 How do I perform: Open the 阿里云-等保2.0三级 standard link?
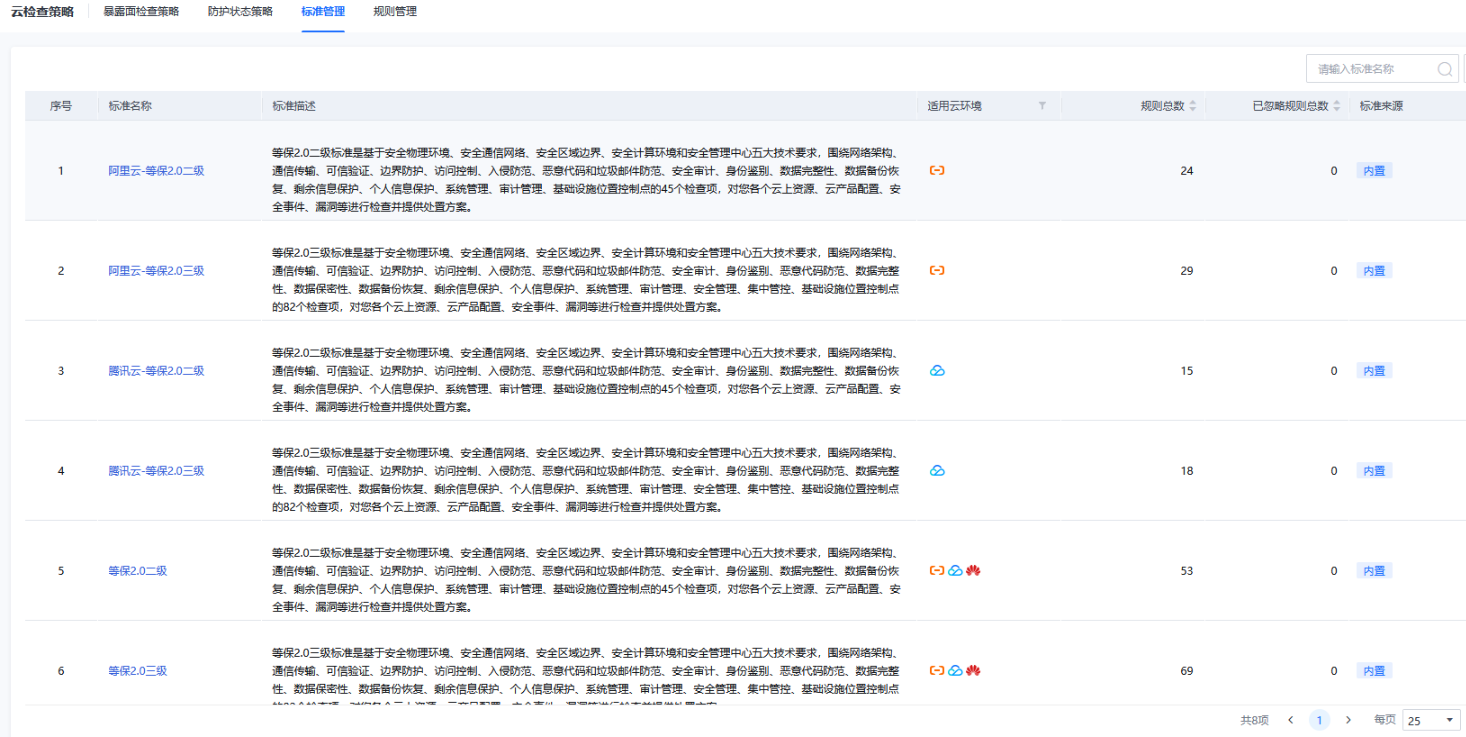156,271
